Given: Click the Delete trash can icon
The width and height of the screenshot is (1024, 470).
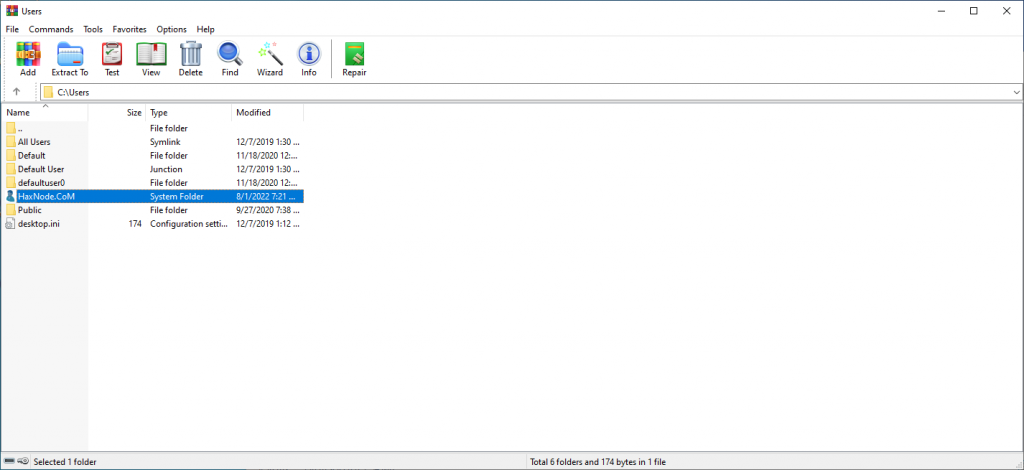Looking at the screenshot, I should point(190,59).
